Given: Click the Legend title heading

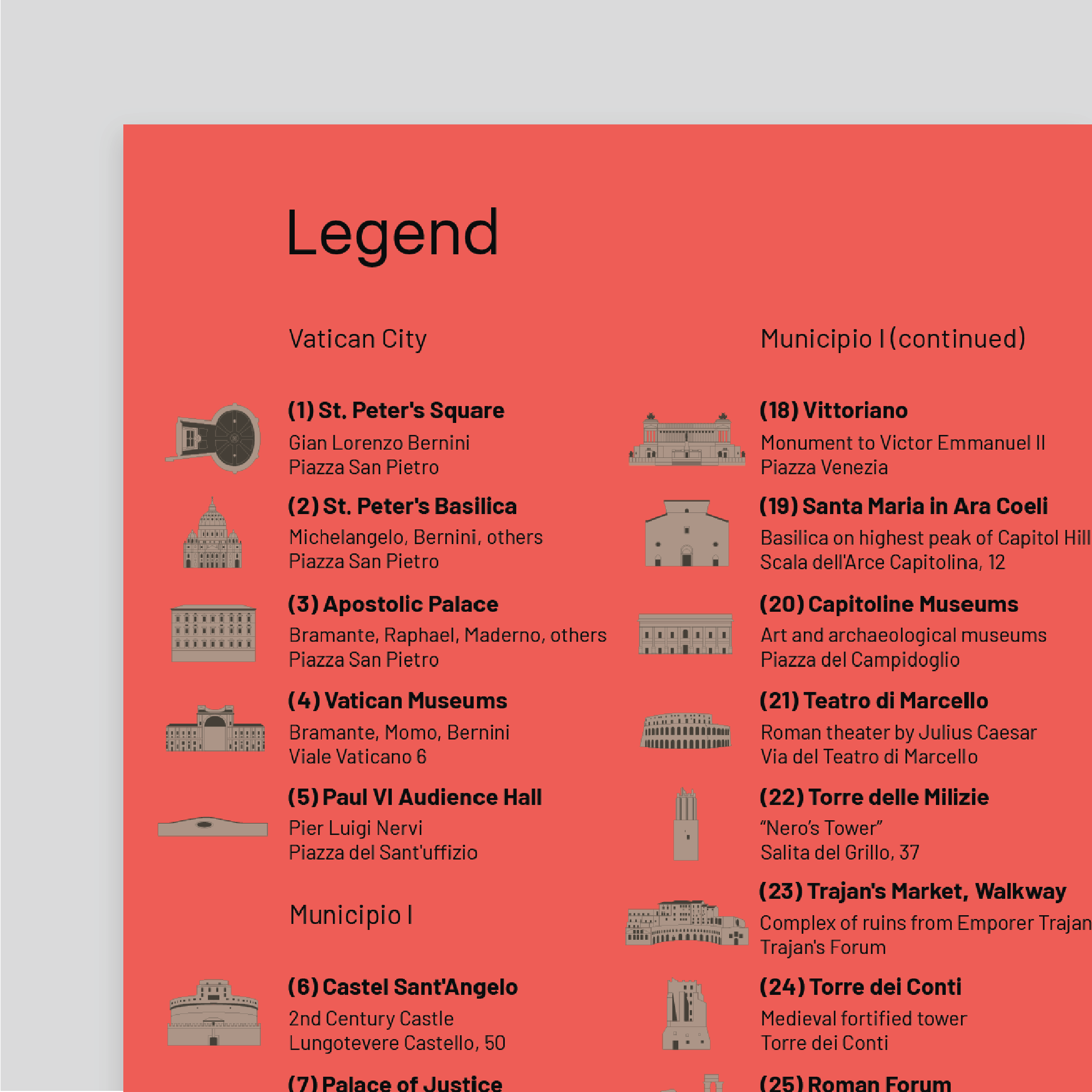Looking at the screenshot, I should tap(392, 234).
